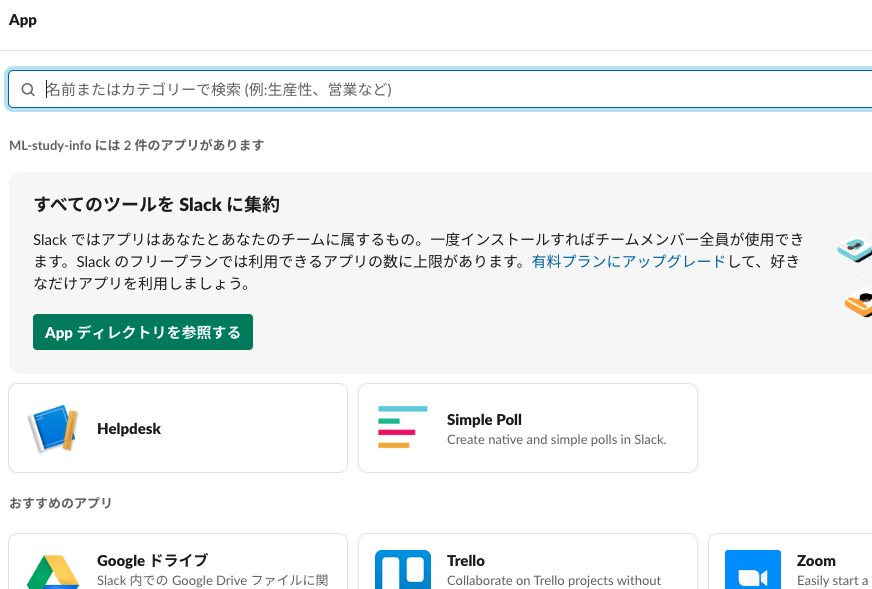Click the magnifier search icon
Viewport: 872px width, 589px height.
pos(28,90)
